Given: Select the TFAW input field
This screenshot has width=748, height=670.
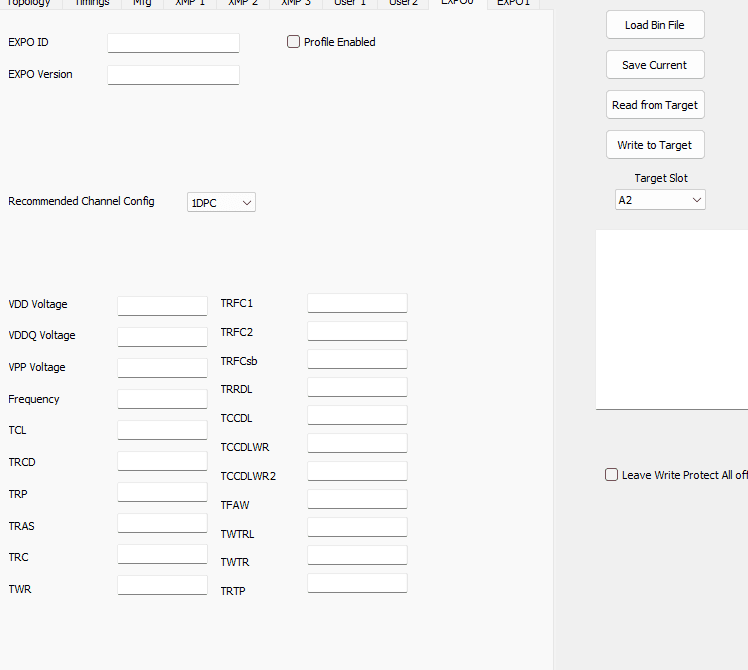Looking at the screenshot, I should click(x=357, y=499).
